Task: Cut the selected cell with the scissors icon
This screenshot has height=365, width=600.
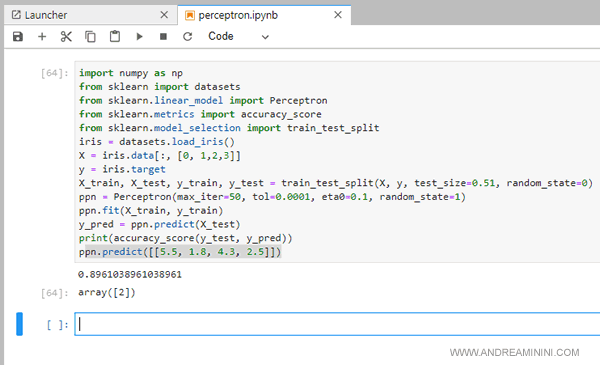Action: tap(66, 37)
